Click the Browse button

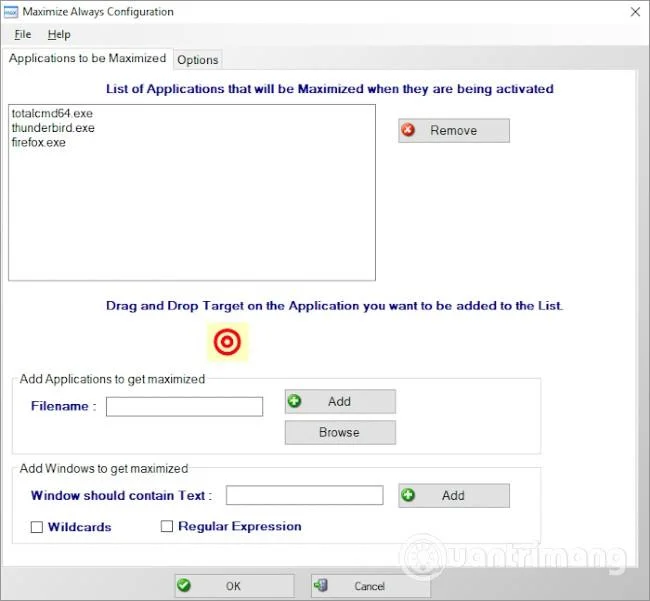point(340,432)
